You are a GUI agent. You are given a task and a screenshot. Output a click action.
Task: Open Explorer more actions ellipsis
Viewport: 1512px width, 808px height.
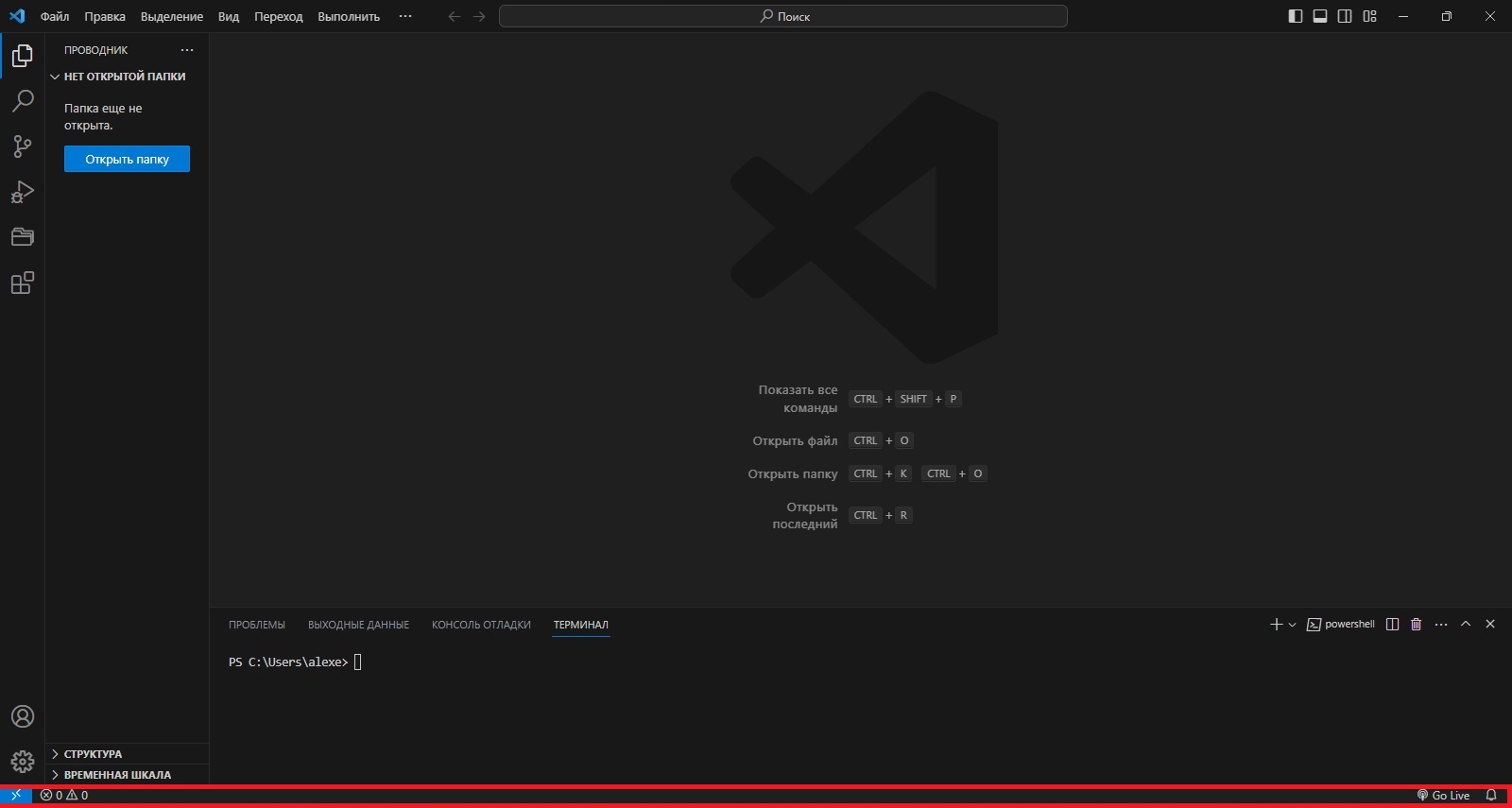pyautogui.click(x=187, y=50)
